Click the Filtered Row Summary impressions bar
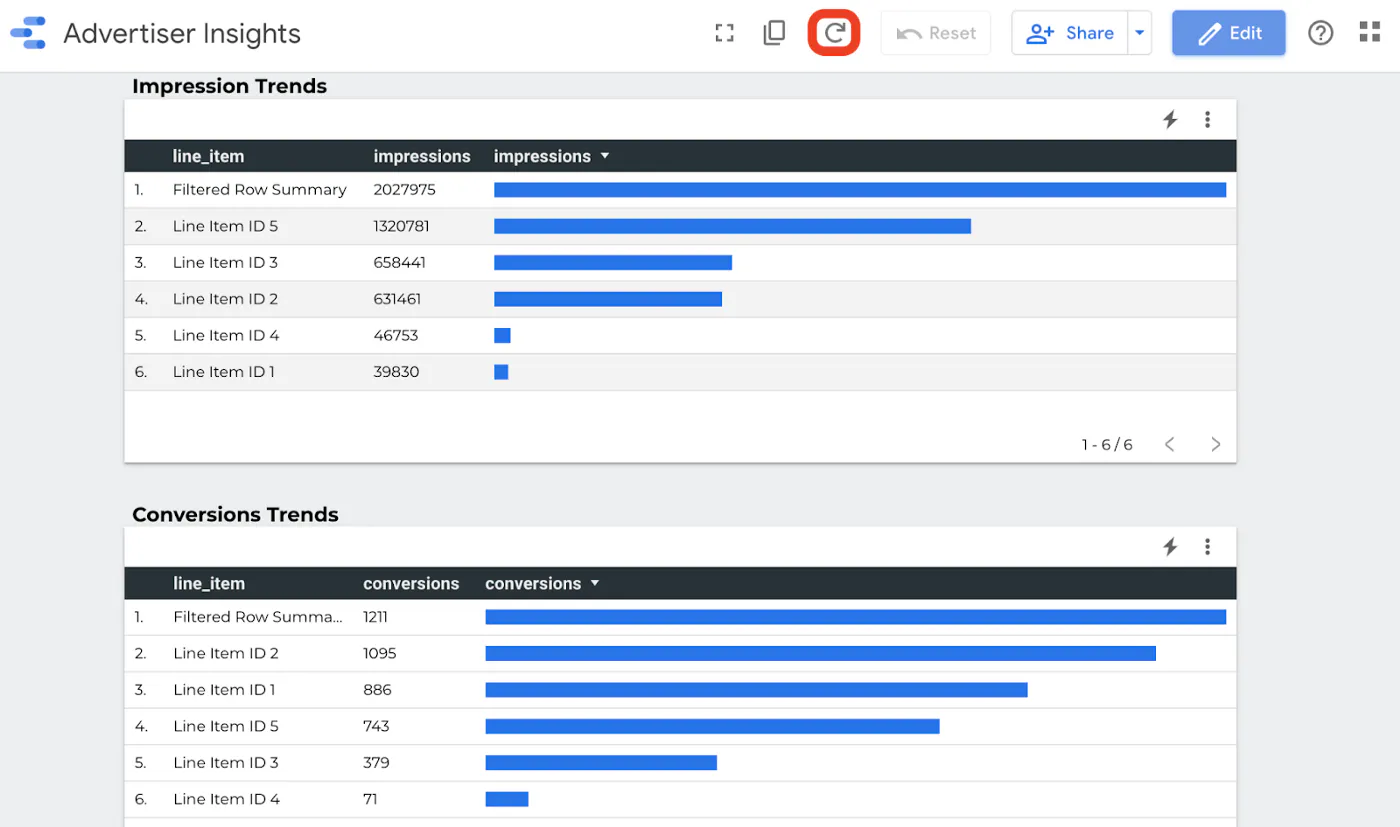Image resolution: width=1400 pixels, height=827 pixels. 858,189
